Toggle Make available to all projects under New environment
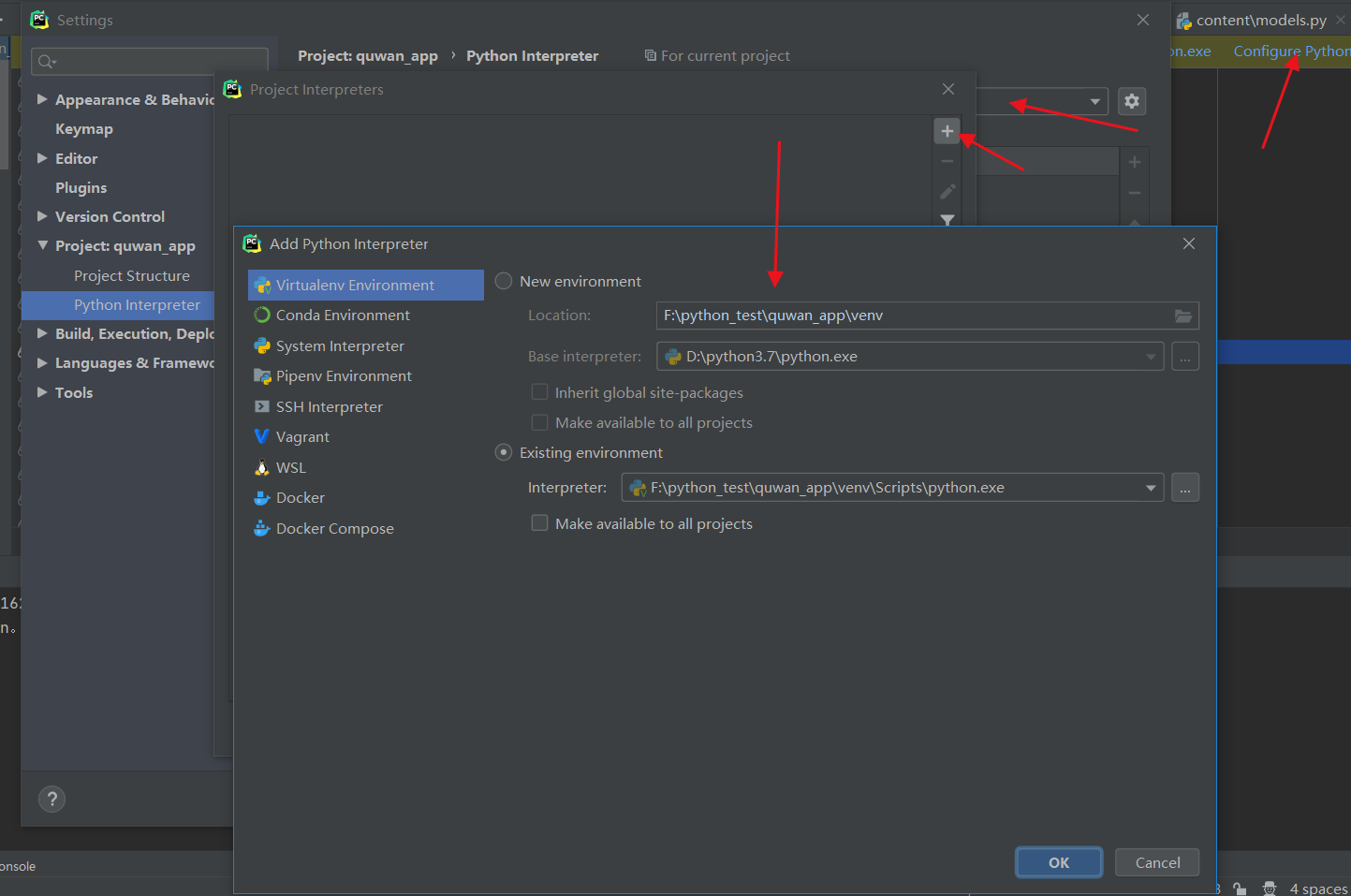Viewport: 1351px width, 896px height. pos(539,422)
